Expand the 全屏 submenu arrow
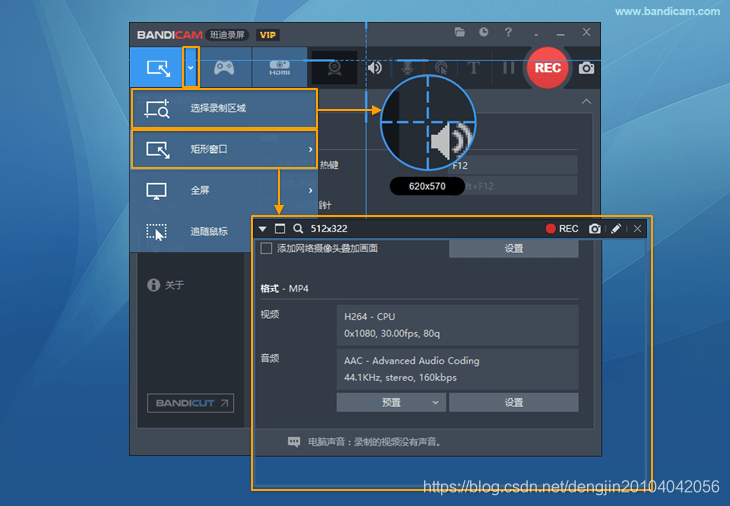This screenshot has height=506, width=730. [x=311, y=190]
